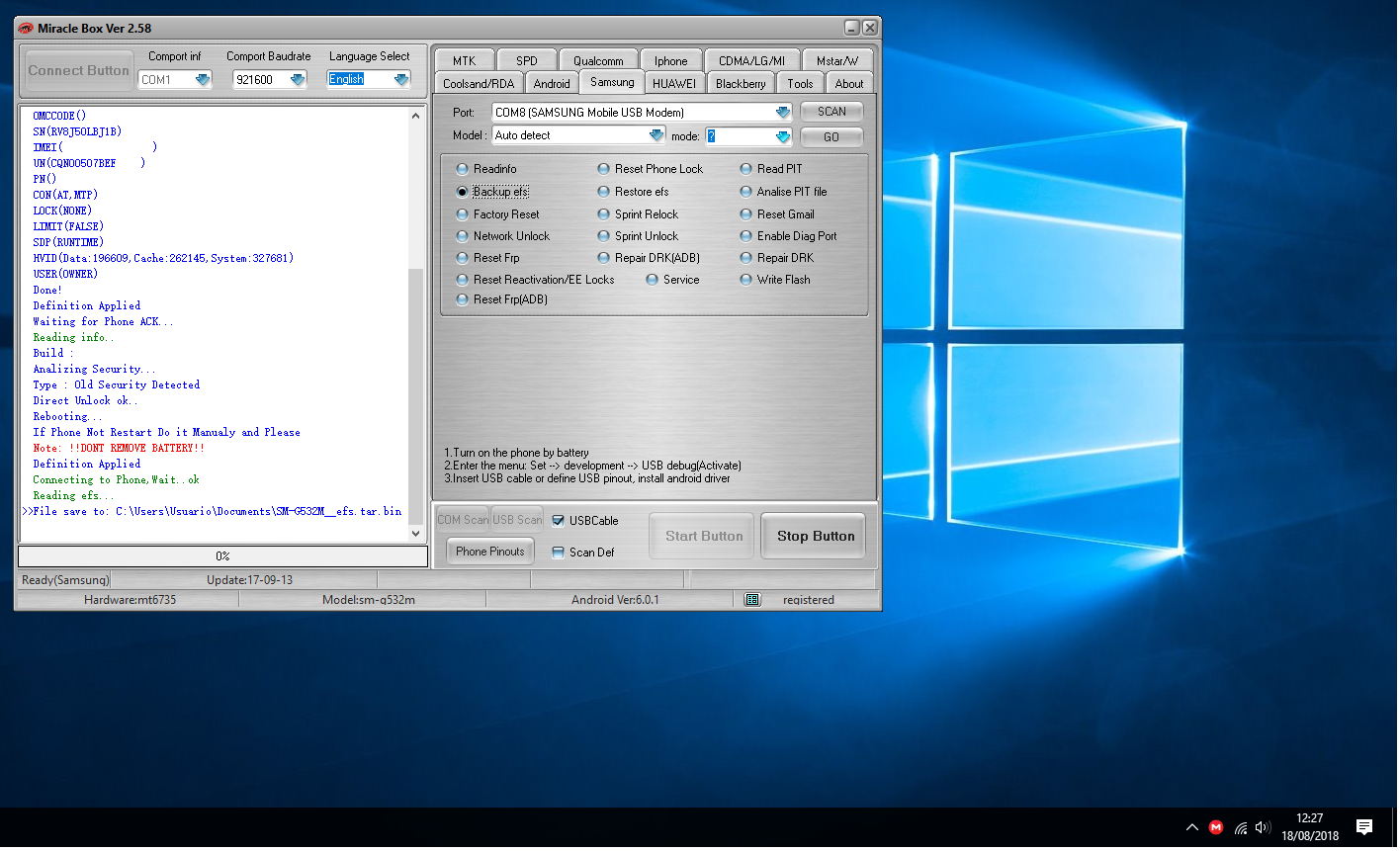Switch to the HUAWEI tab
Screen dimensions: 1400x851
(x=674, y=84)
